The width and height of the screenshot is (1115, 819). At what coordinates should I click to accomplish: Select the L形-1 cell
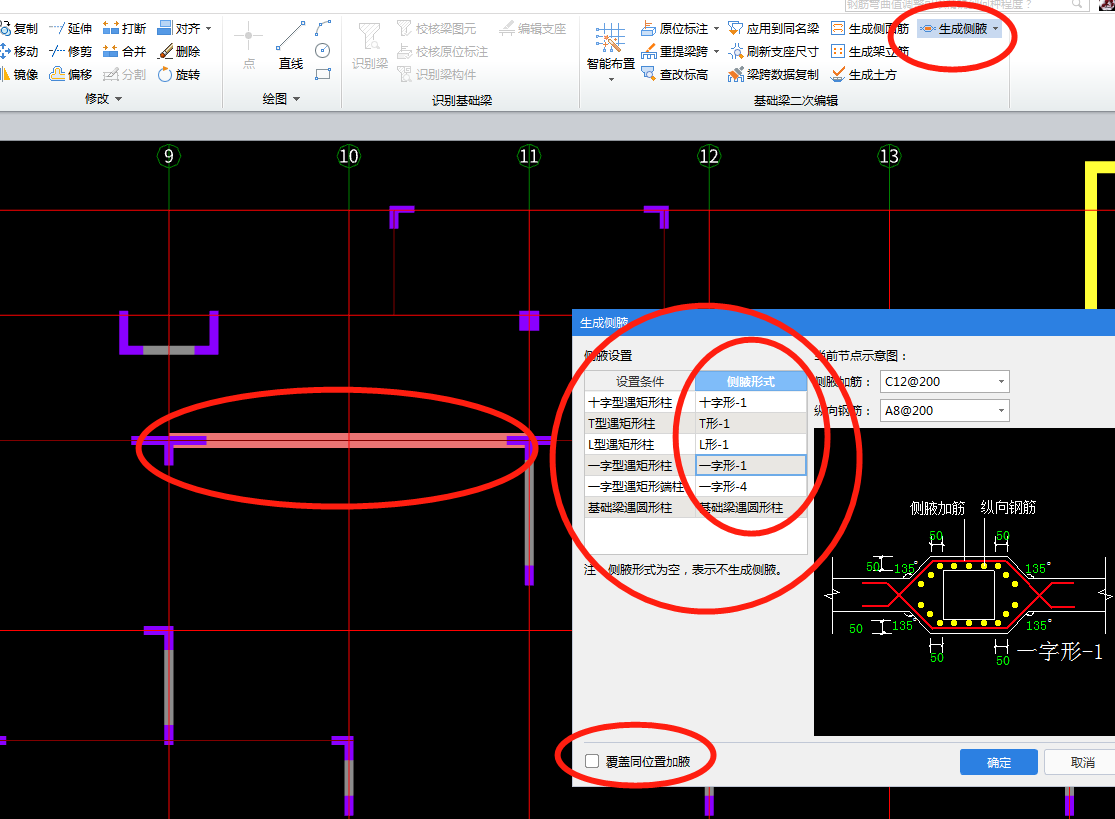751,444
